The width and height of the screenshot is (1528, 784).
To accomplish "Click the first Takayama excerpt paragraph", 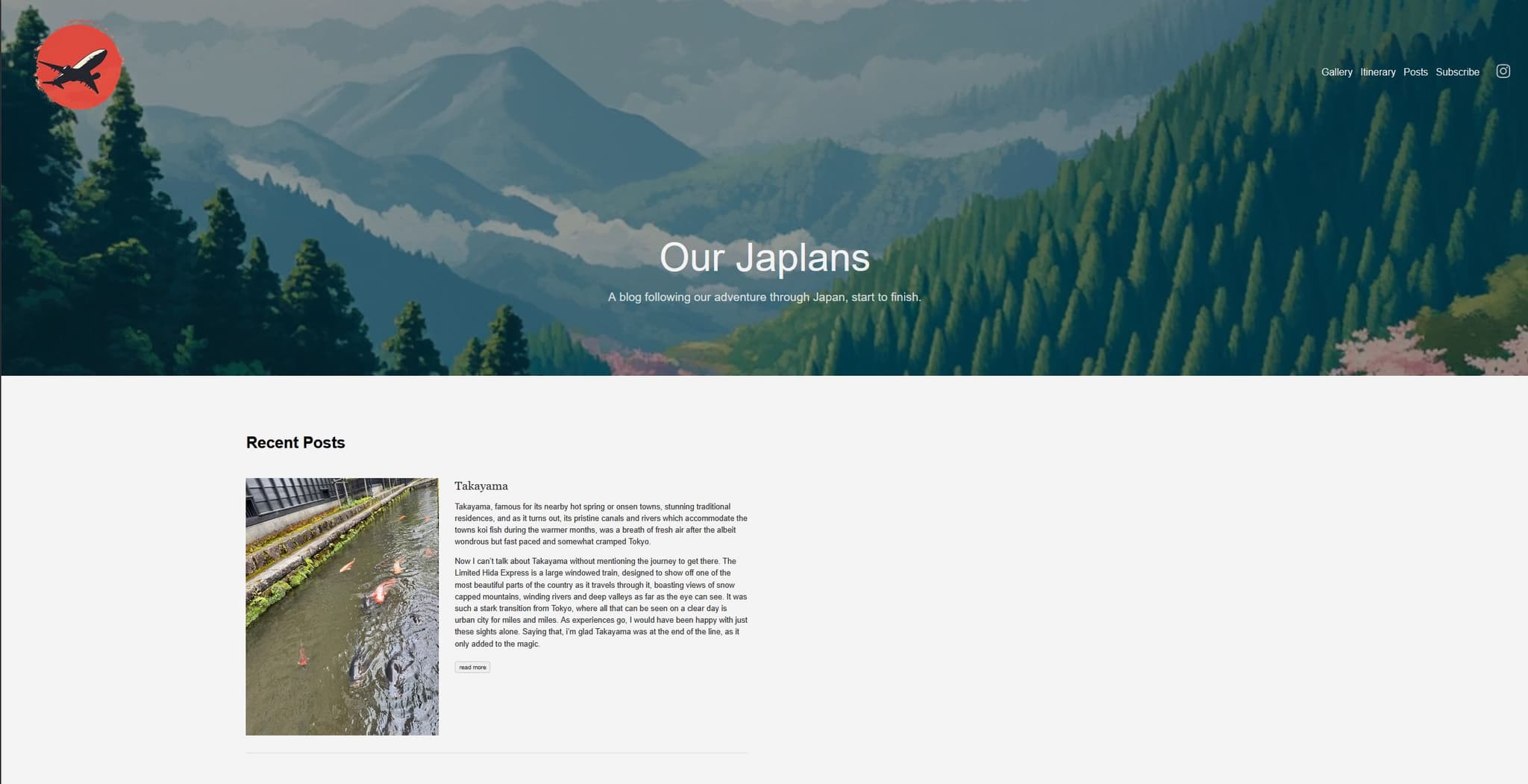I will 601,524.
